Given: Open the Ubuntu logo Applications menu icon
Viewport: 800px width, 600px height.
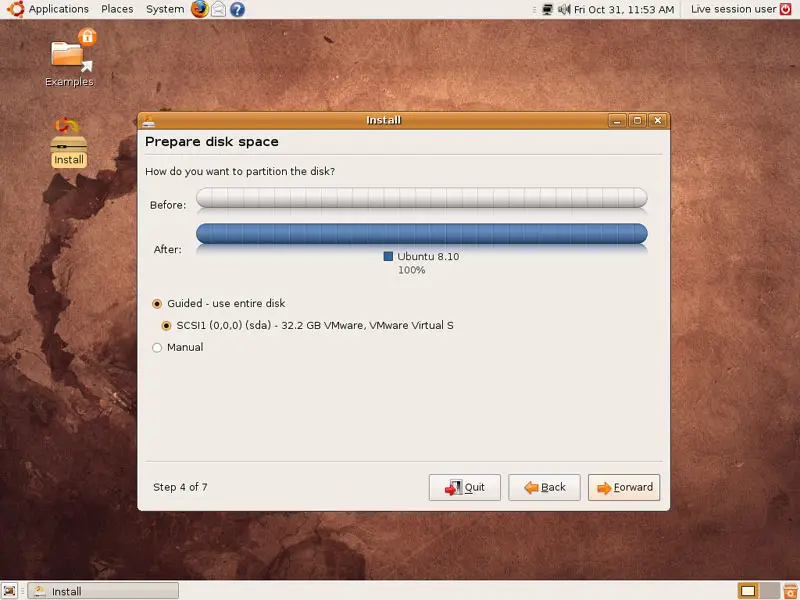Looking at the screenshot, I should click(15, 9).
